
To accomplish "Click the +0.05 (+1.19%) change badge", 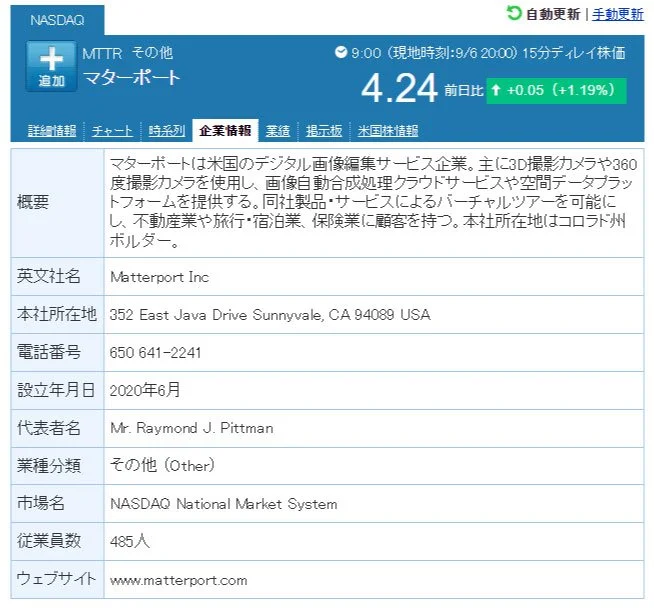I will tap(556, 90).
